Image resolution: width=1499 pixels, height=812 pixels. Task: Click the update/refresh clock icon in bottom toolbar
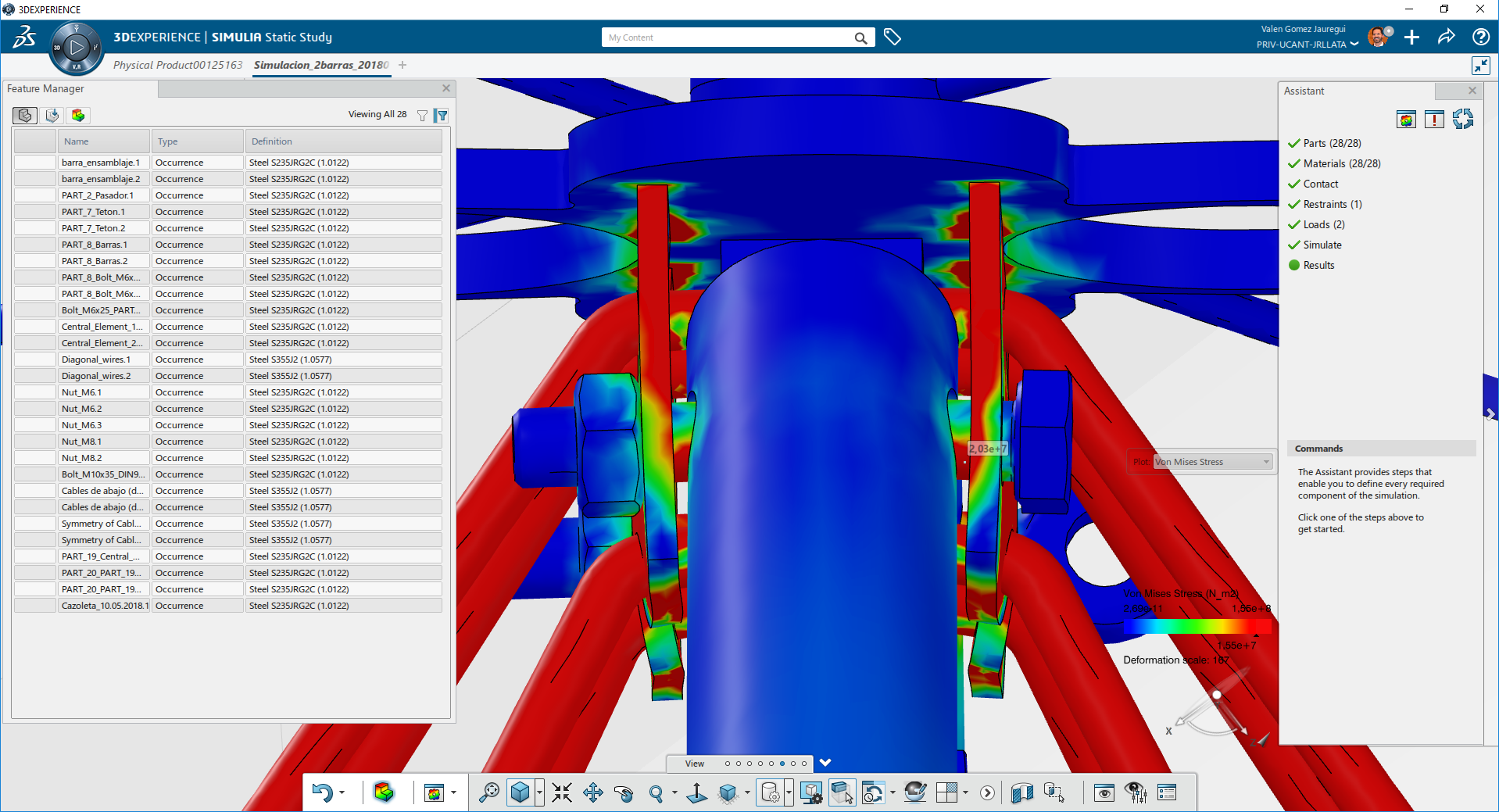click(873, 792)
